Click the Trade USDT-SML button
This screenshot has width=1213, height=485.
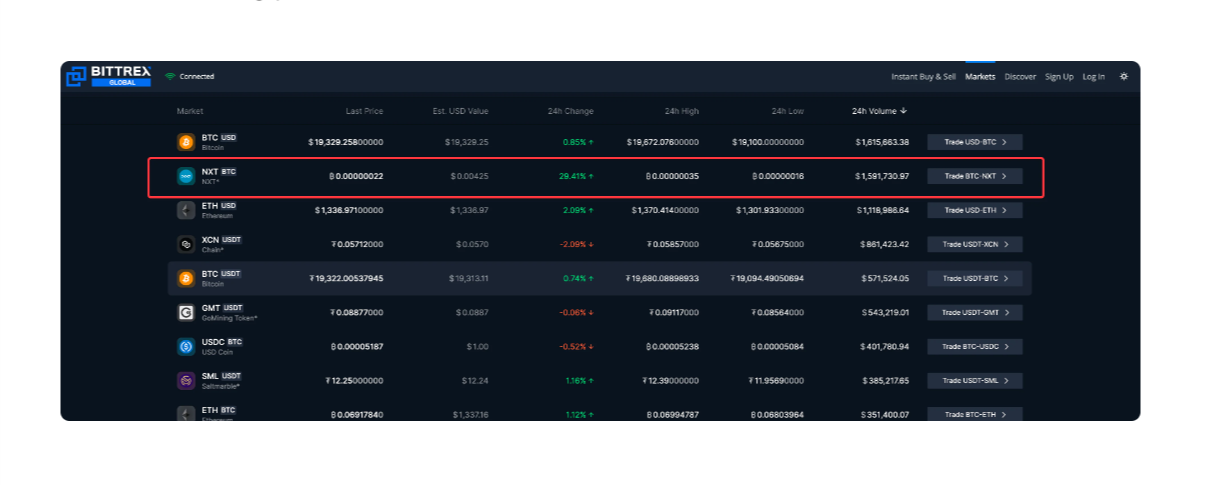[x=975, y=381]
